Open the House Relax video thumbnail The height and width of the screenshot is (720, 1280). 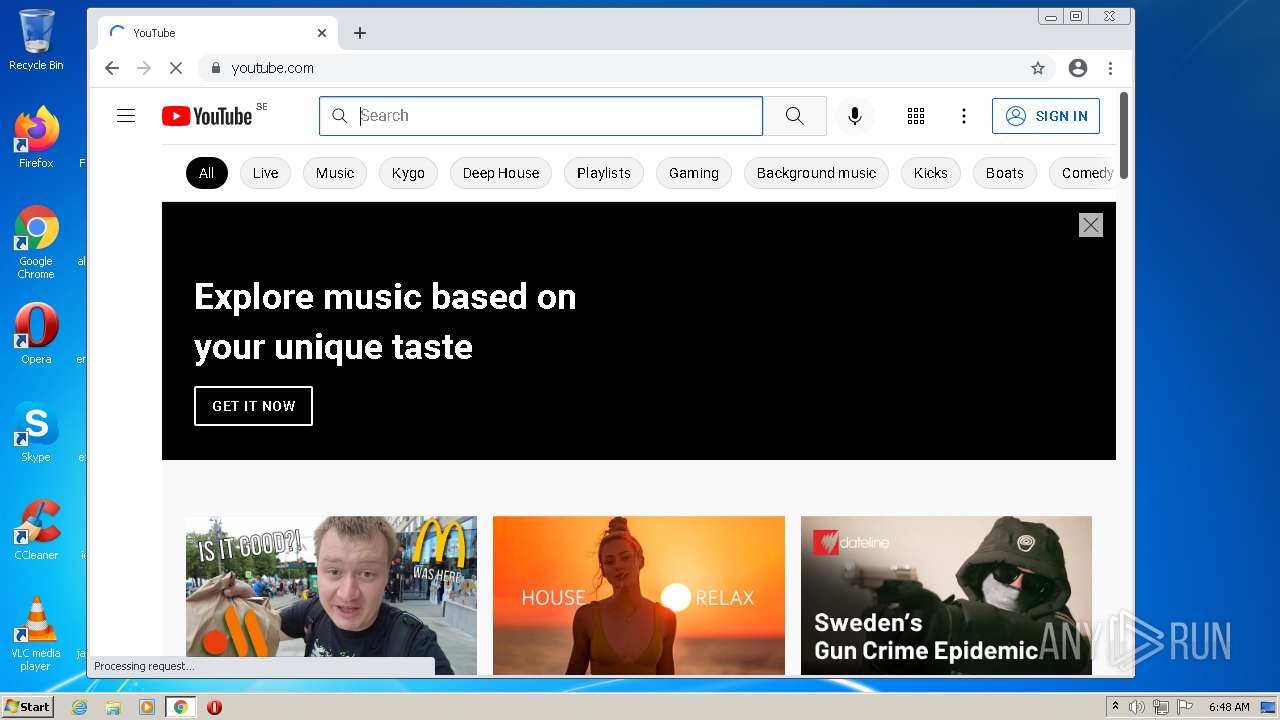click(x=639, y=596)
